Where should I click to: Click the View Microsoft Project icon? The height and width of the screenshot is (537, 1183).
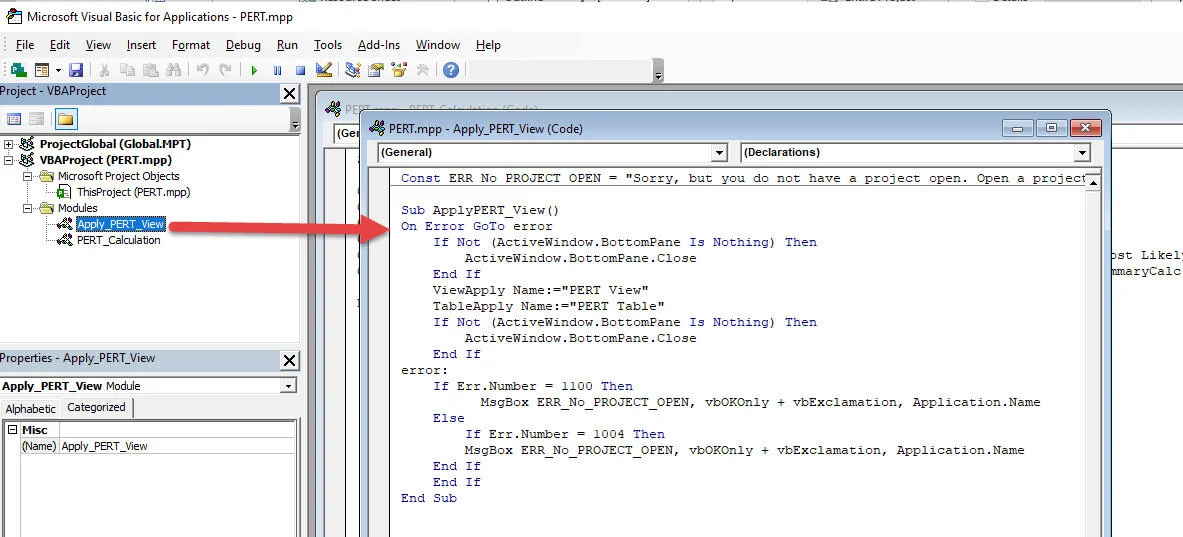point(18,70)
